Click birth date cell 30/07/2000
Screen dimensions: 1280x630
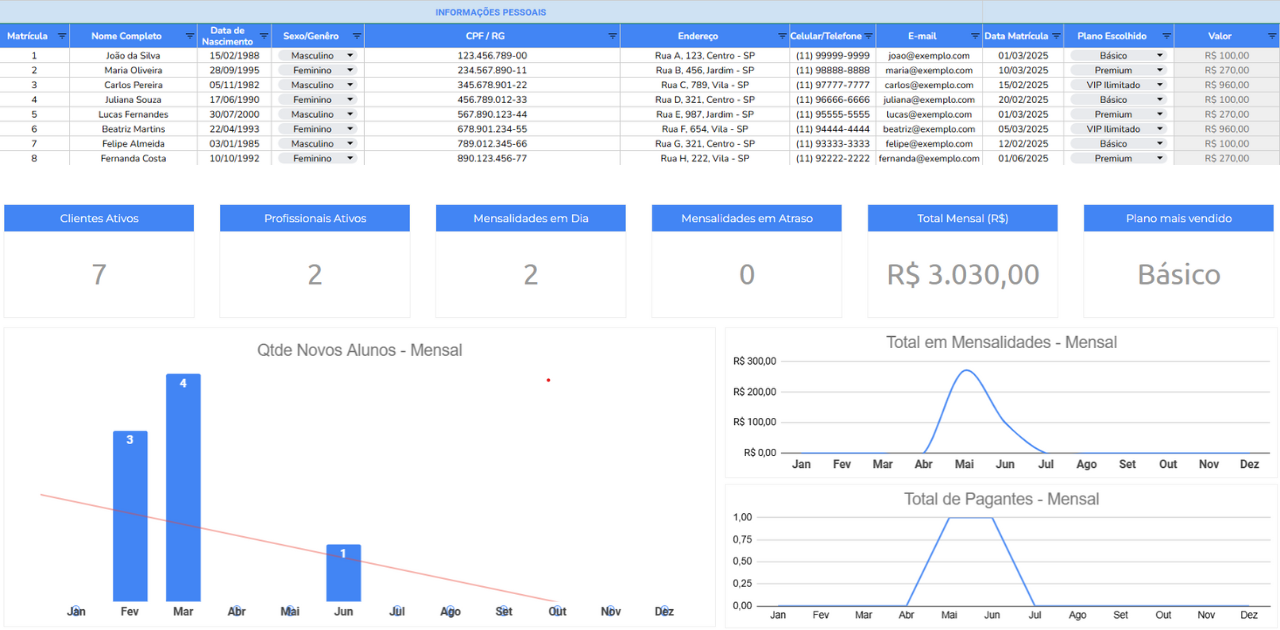tap(234, 114)
